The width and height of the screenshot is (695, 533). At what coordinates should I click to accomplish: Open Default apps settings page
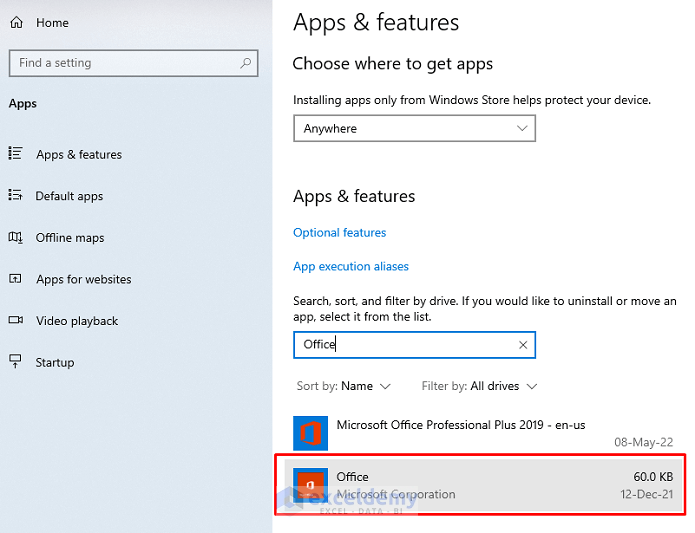pyautogui.click(x=69, y=196)
